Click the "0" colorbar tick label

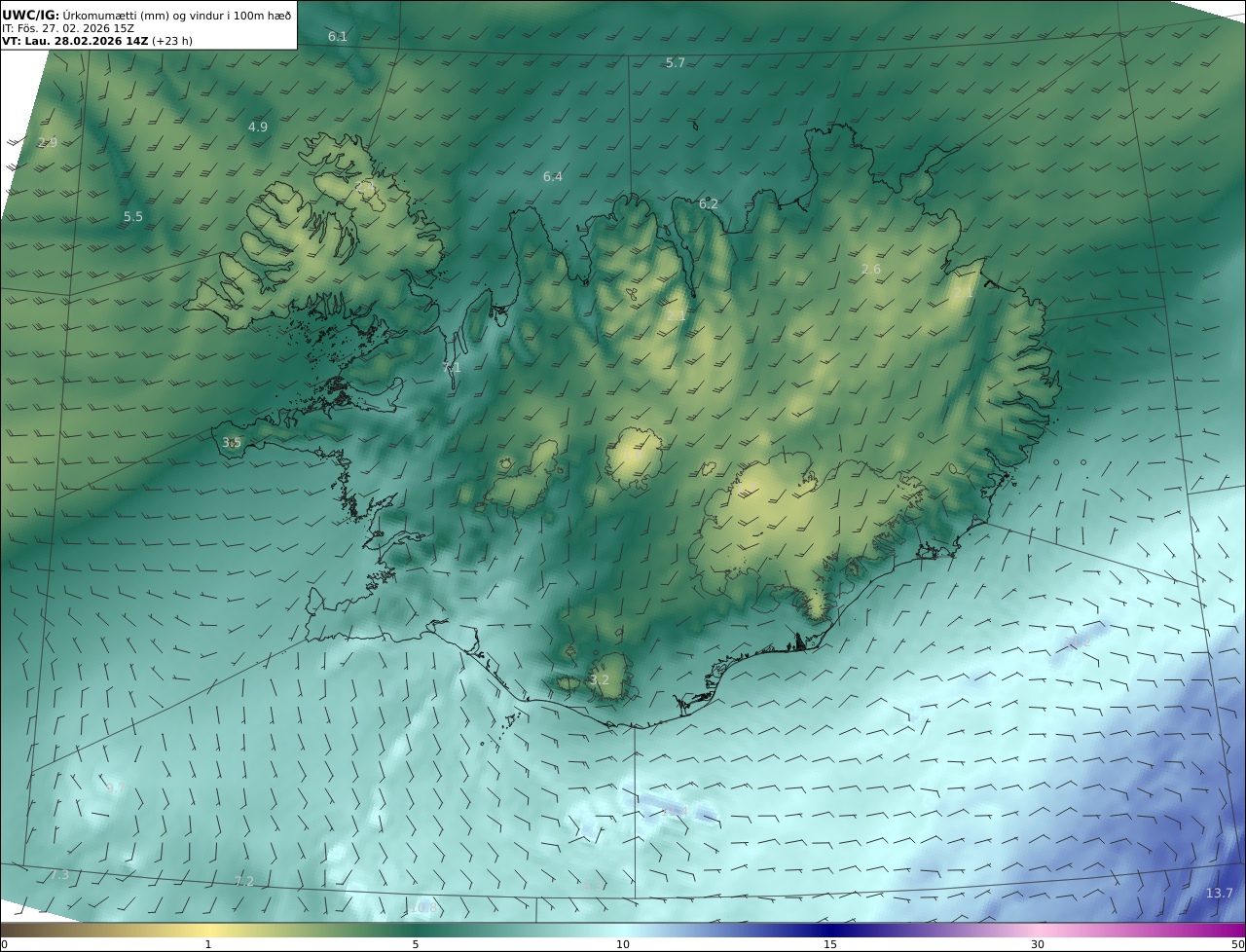coord(4,944)
